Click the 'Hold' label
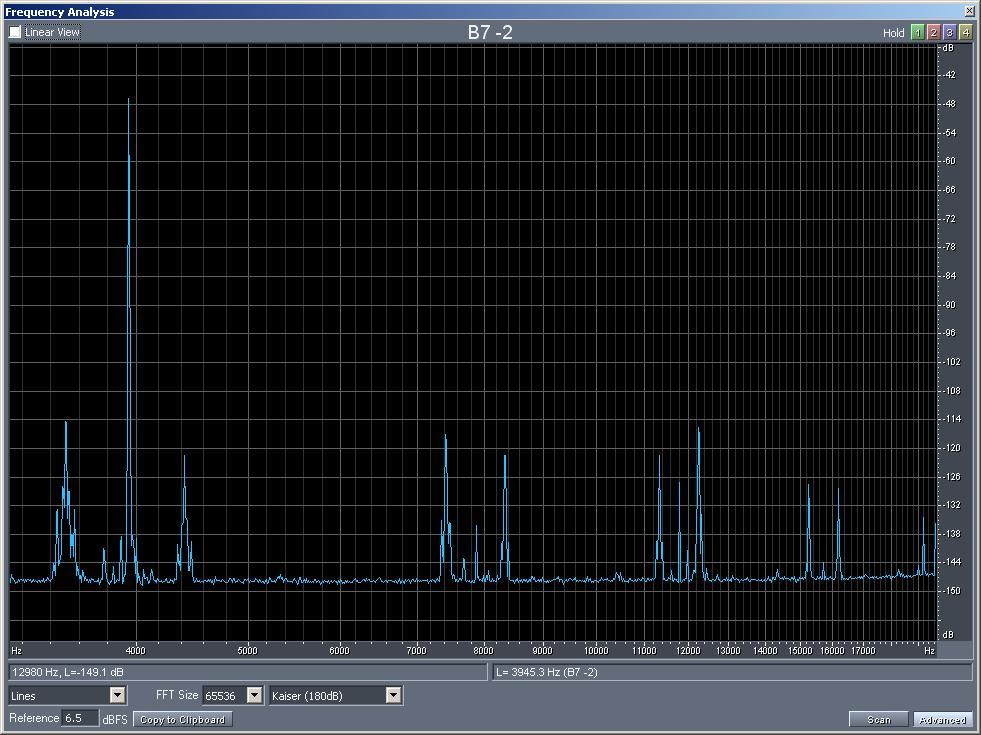 pos(893,33)
